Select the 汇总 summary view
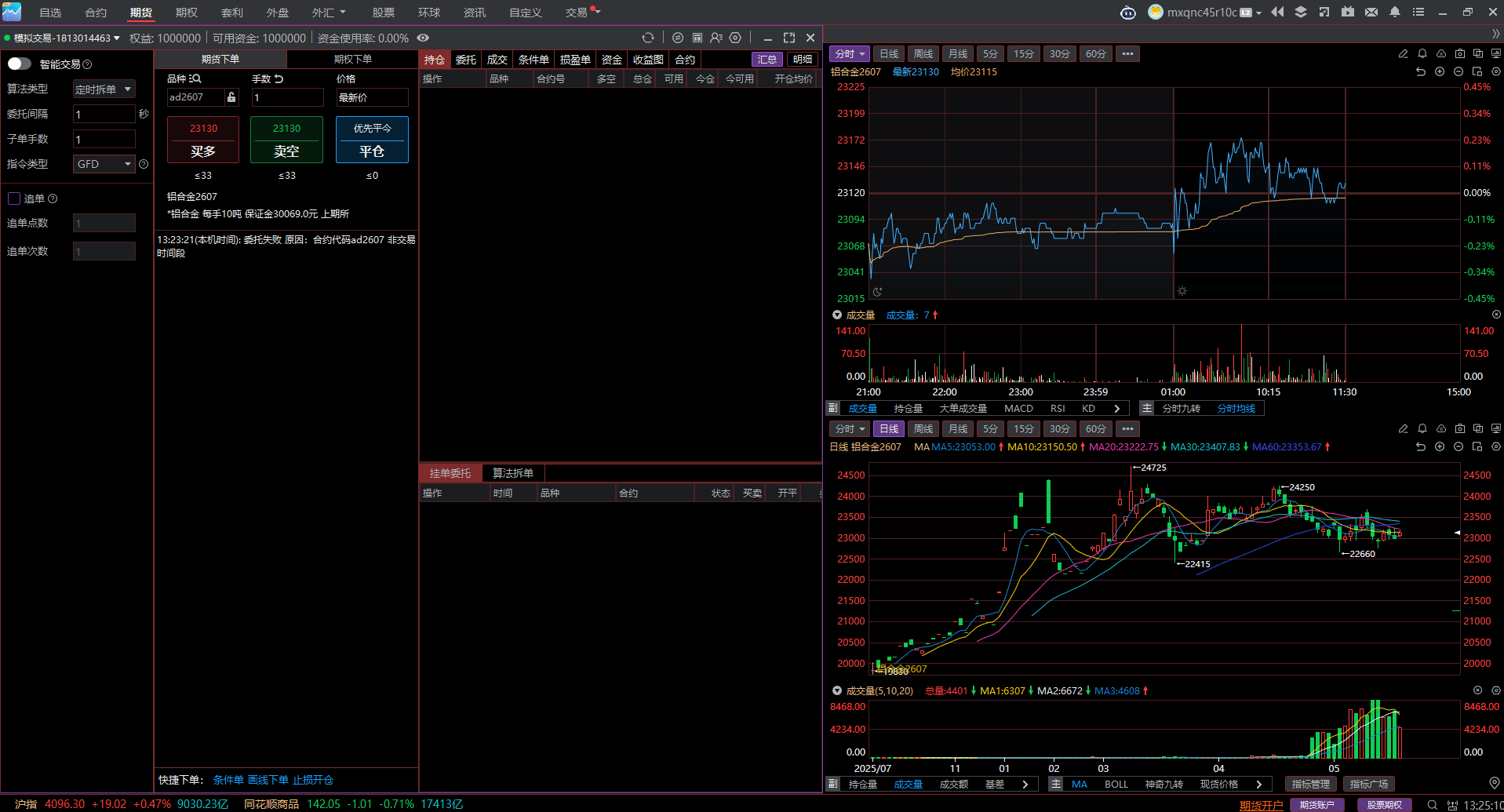 coord(767,60)
